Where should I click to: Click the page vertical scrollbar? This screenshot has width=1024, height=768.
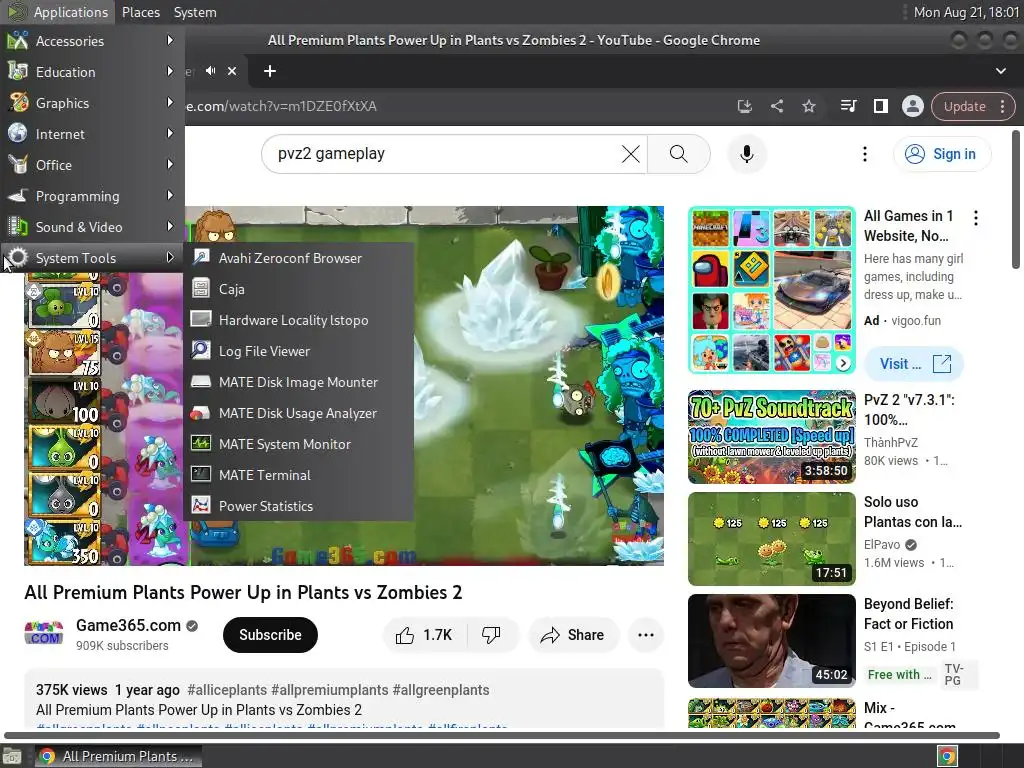tap(1016, 200)
